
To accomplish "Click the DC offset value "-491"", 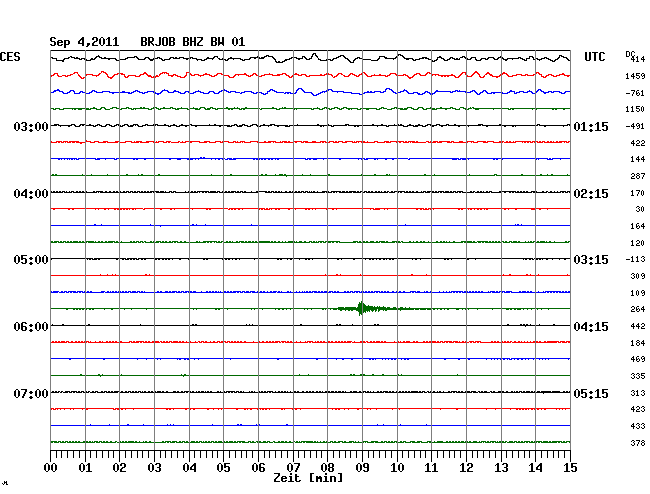I will coord(635,126).
